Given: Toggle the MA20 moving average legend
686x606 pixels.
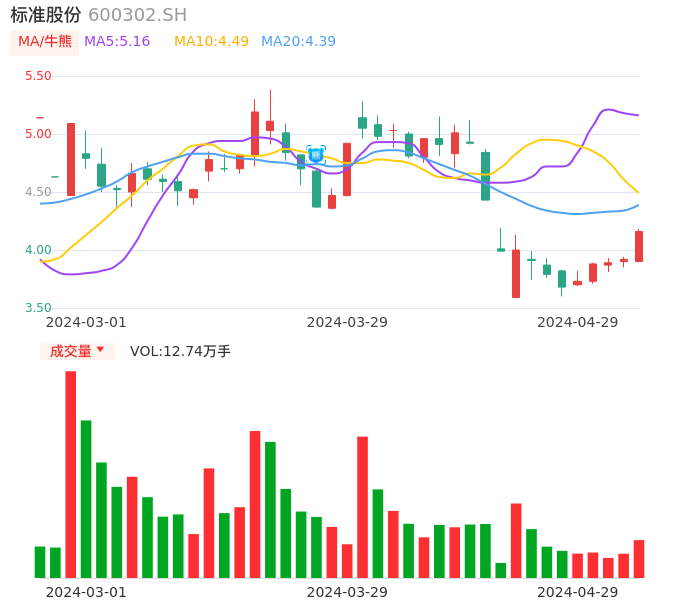Looking at the screenshot, I should pyautogui.click(x=298, y=42).
